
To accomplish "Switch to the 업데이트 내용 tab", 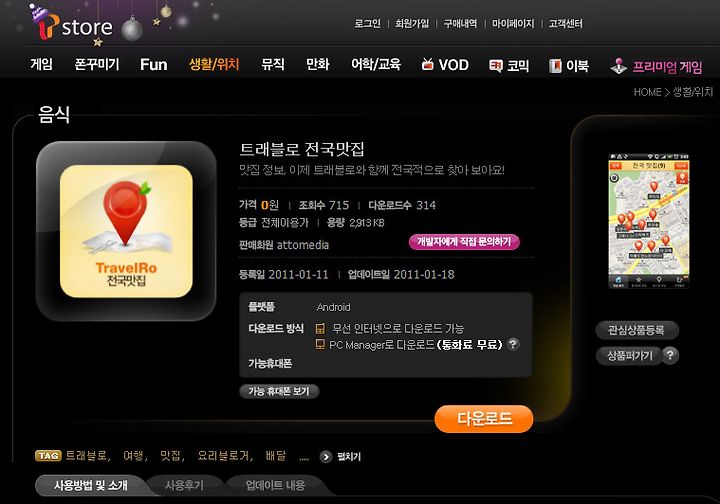I will (x=275, y=485).
